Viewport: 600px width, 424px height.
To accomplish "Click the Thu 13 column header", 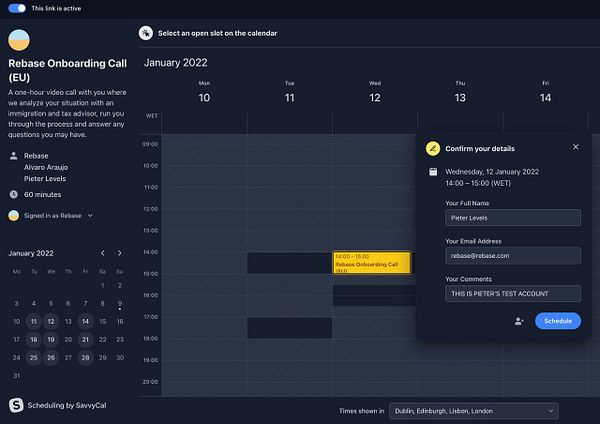I will click(x=460, y=92).
